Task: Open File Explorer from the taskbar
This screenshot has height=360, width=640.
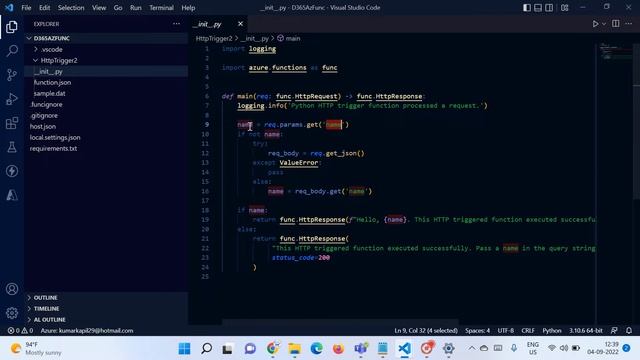Action: click(294, 348)
